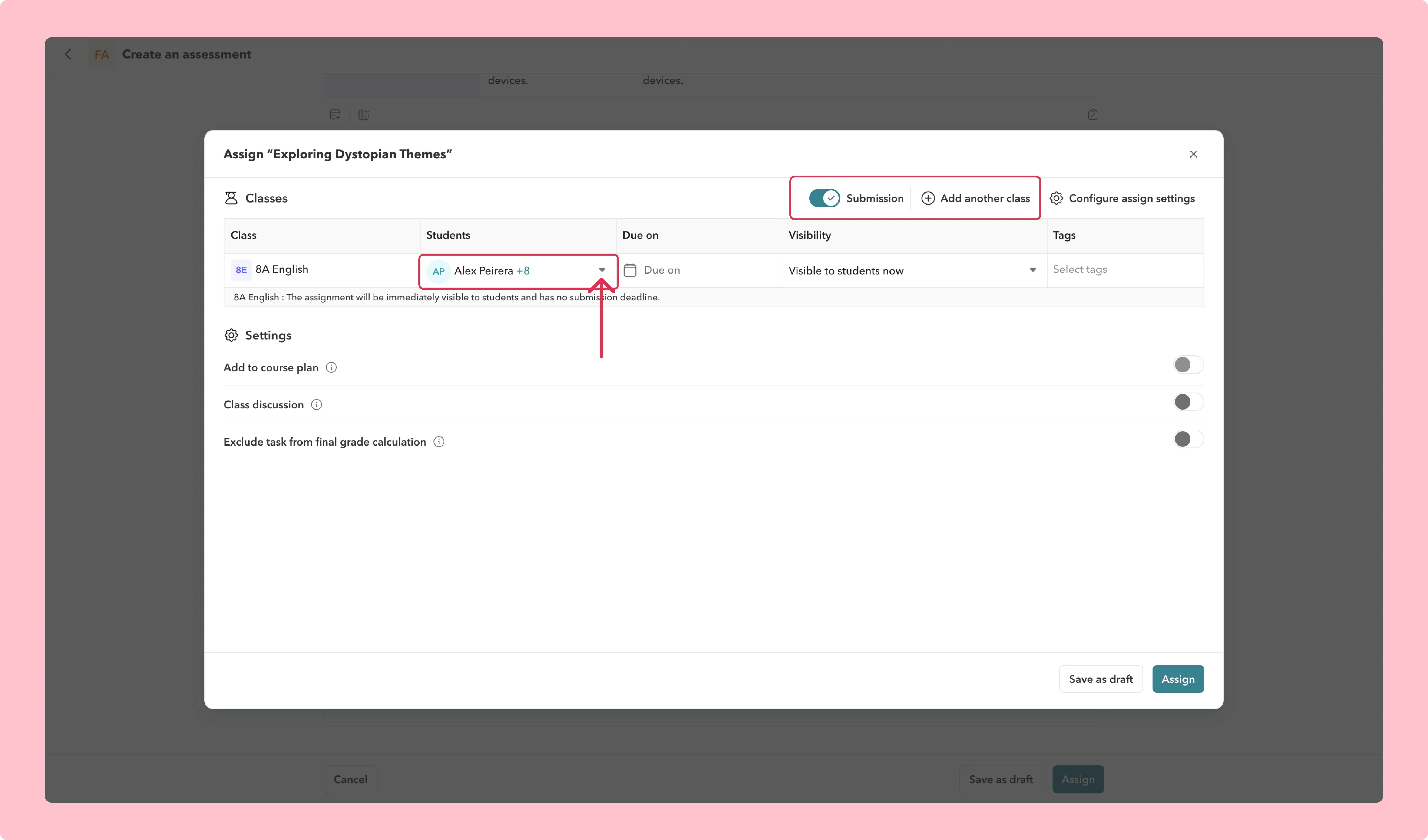Toggle Exclude task from final grade calculation

click(1188, 439)
